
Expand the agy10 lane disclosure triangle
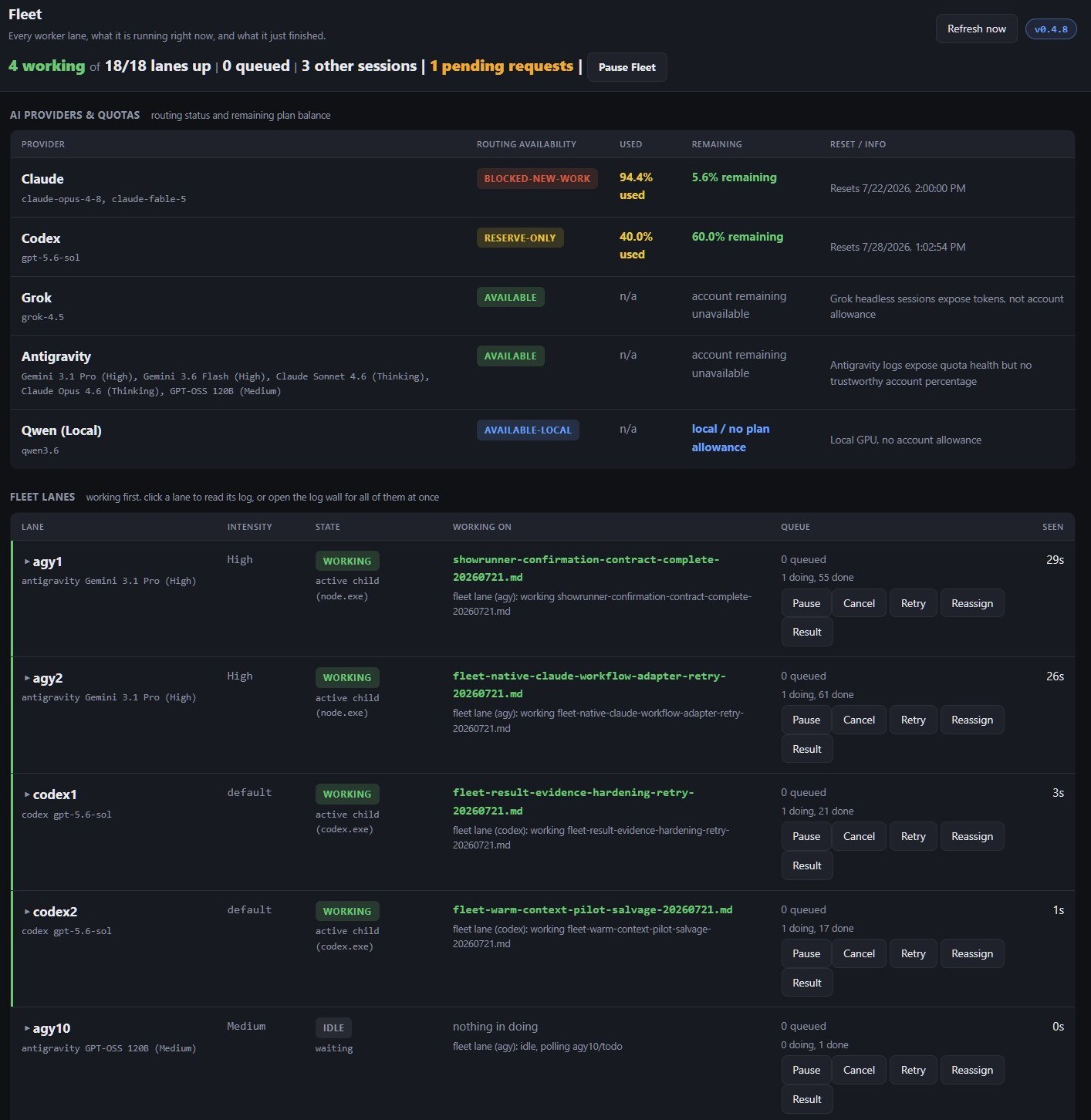[x=27, y=1028]
